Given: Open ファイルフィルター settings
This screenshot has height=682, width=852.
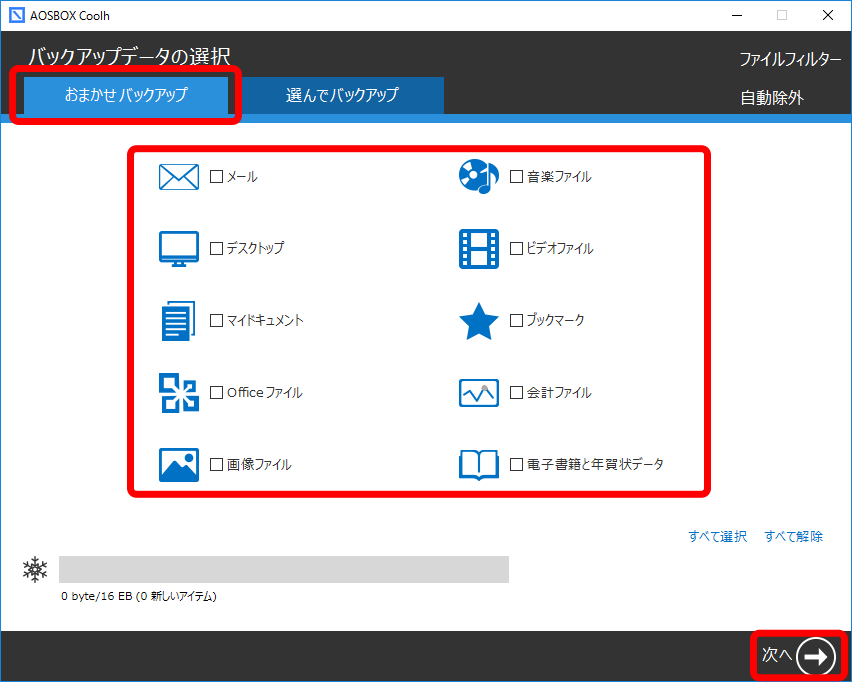Looking at the screenshot, I should [x=790, y=59].
